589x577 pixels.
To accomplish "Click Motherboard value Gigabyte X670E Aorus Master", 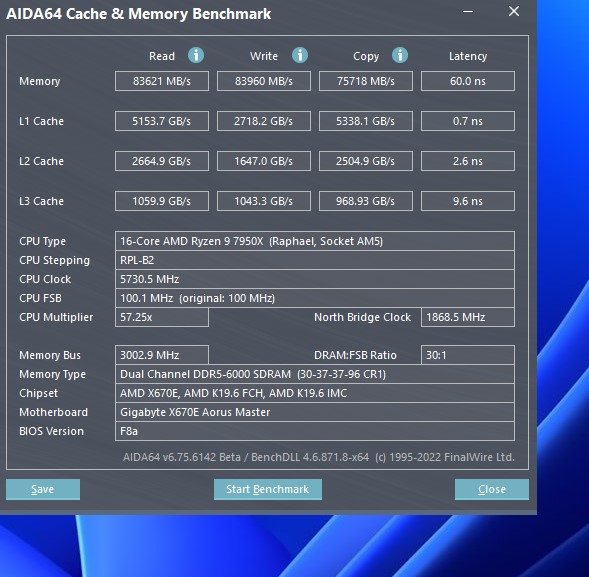I will point(315,412).
